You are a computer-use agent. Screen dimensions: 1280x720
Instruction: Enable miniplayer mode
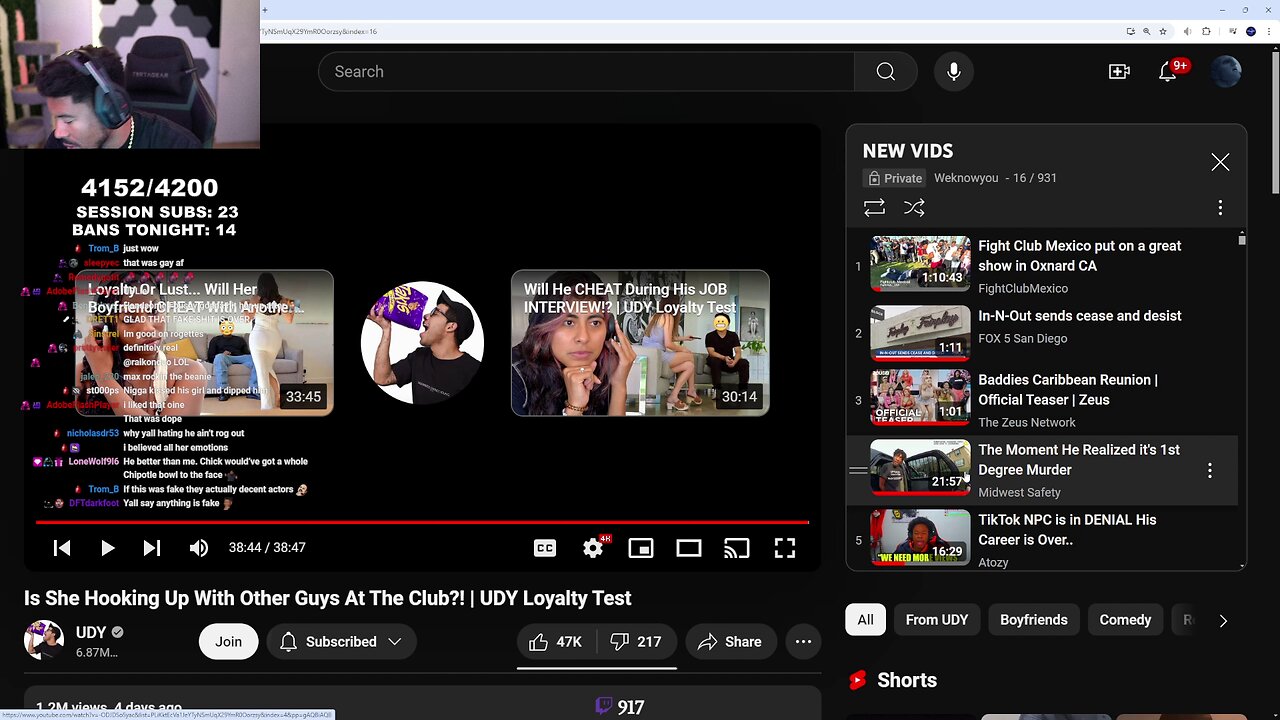(641, 548)
